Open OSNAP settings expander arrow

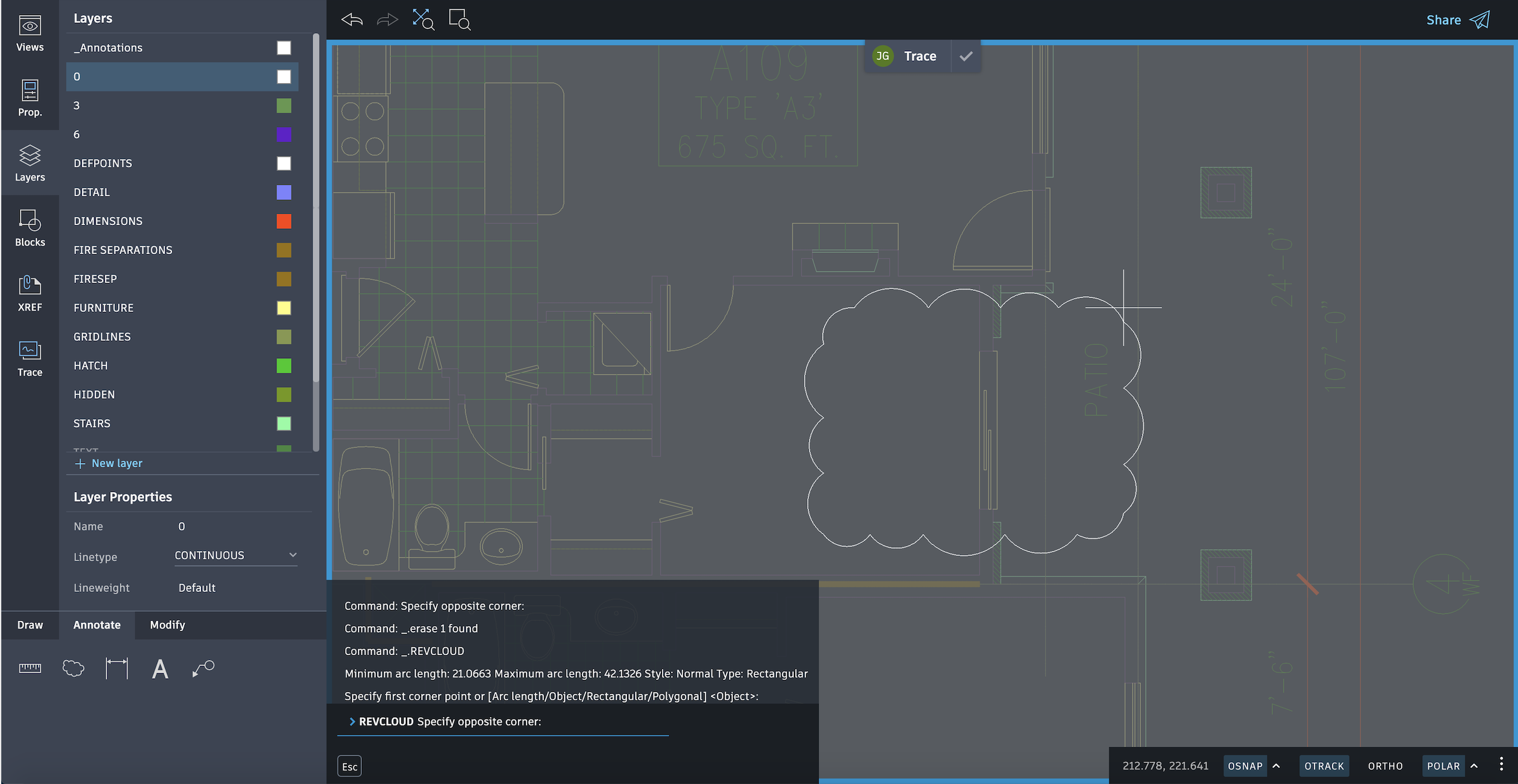coord(1278,764)
